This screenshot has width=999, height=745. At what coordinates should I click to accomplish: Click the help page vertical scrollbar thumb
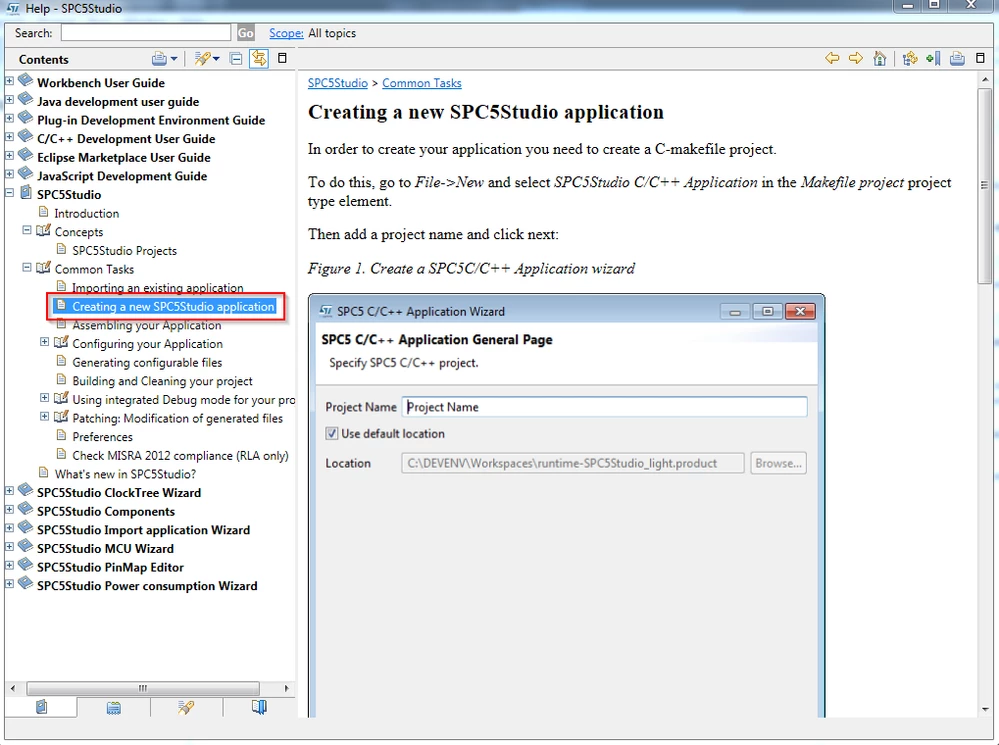click(x=984, y=185)
